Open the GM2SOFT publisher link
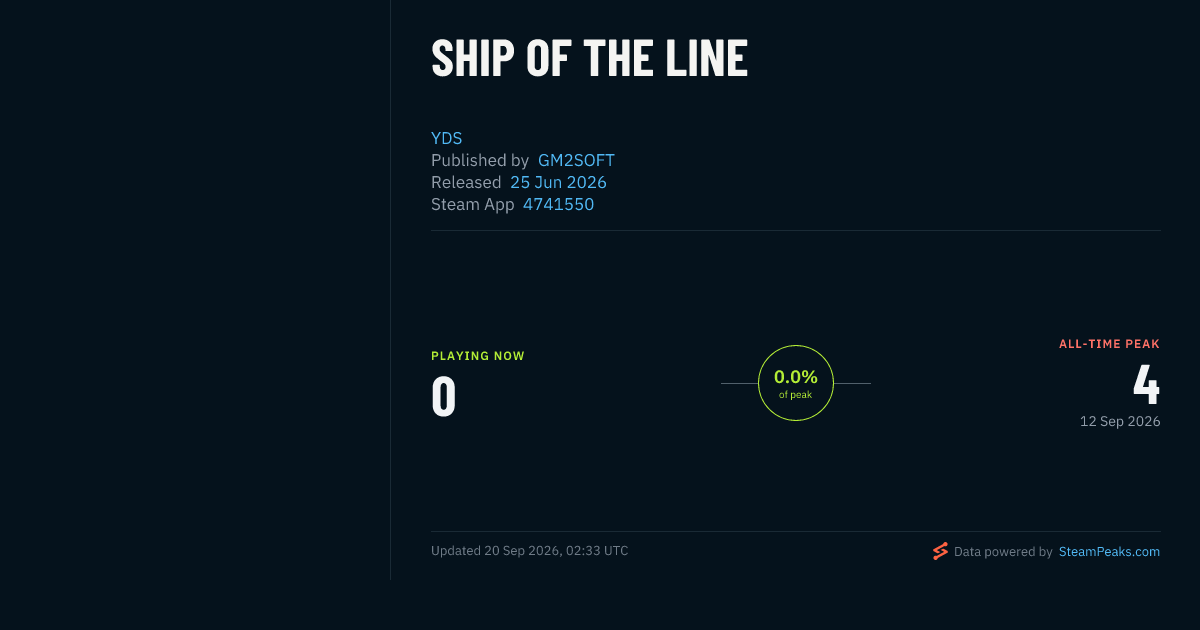Image resolution: width=1200 pixels, height=630 pixels. 576,160
